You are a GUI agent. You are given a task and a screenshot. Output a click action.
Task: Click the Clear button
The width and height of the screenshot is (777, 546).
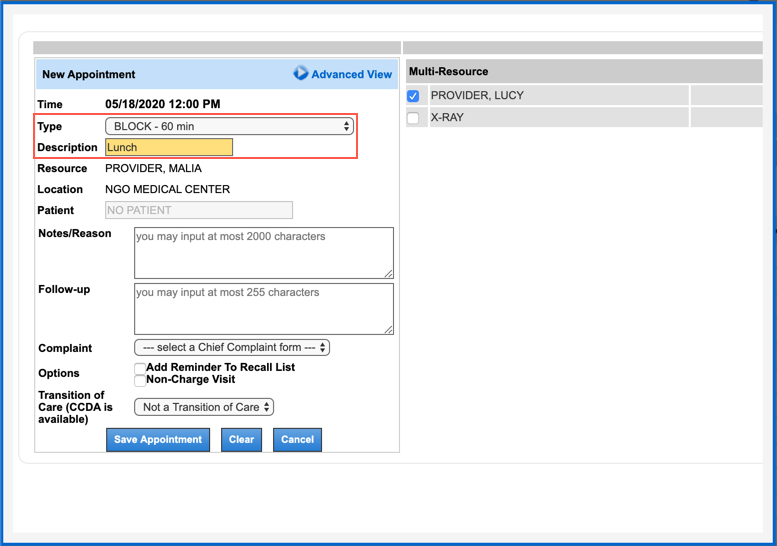pyautogui.click(x=241, y=440)
